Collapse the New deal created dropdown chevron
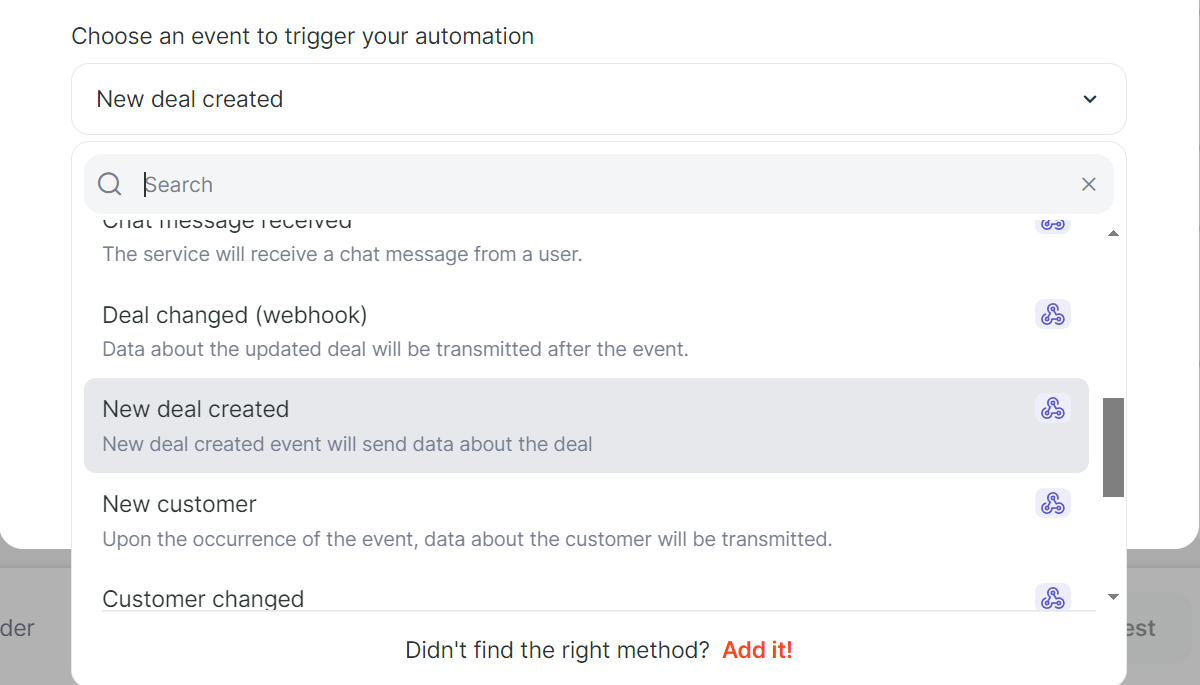The height and width of the screenshot is (685, 1200). click(1090, 99)
